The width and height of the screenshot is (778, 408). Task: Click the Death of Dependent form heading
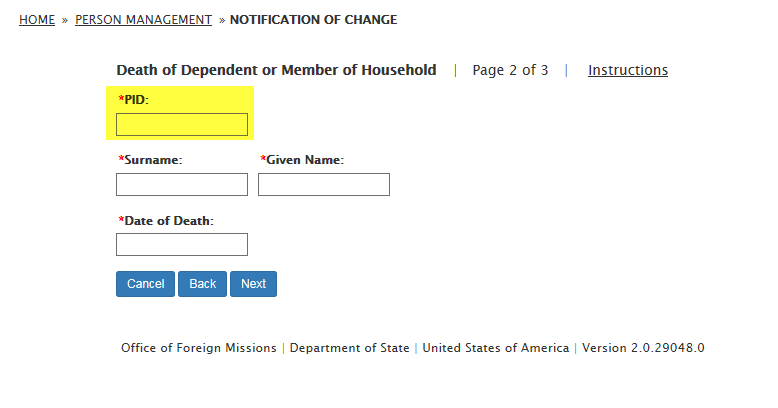tap(276, 70)
